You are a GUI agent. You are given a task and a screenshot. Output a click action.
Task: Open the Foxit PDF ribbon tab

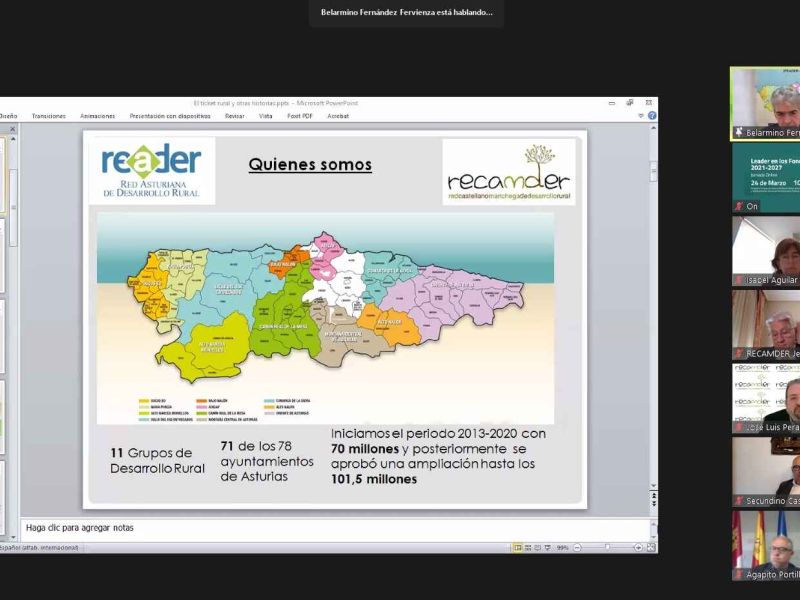pos(299,116)
